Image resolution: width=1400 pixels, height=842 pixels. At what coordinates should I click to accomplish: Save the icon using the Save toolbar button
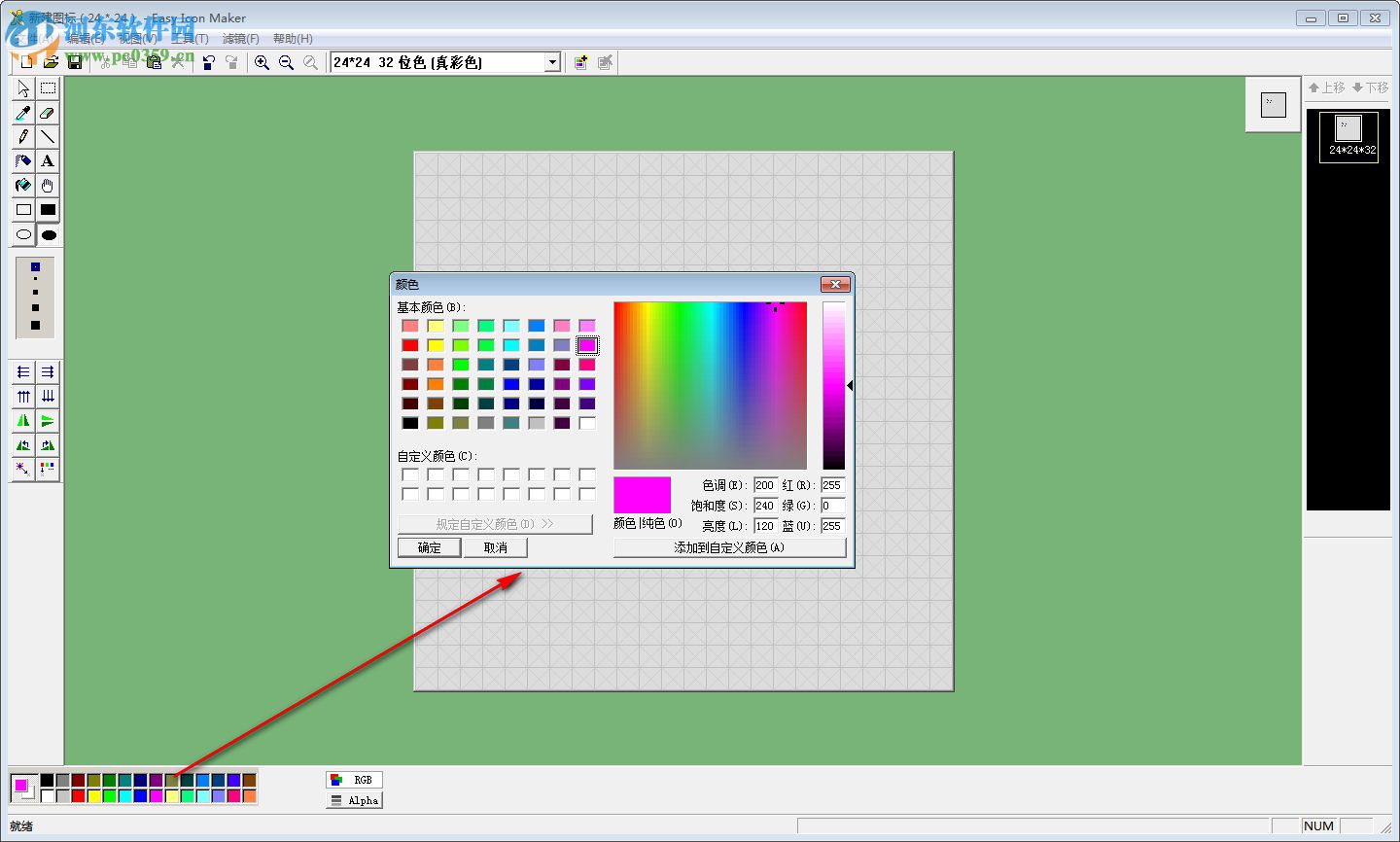tap(75, 61)
